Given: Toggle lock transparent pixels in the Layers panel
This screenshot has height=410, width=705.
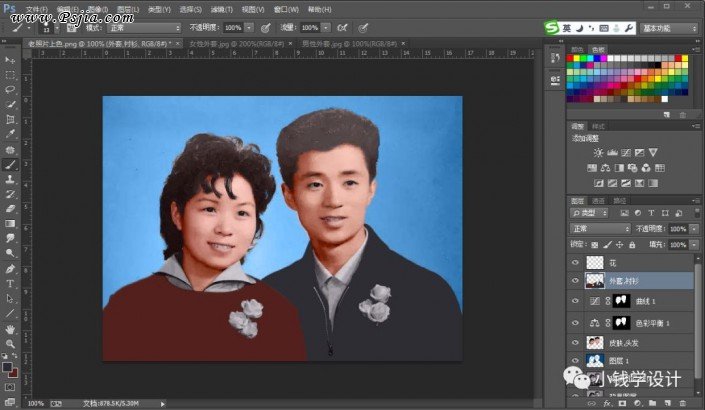Looking at the screenshot, I should pos(595,245).
